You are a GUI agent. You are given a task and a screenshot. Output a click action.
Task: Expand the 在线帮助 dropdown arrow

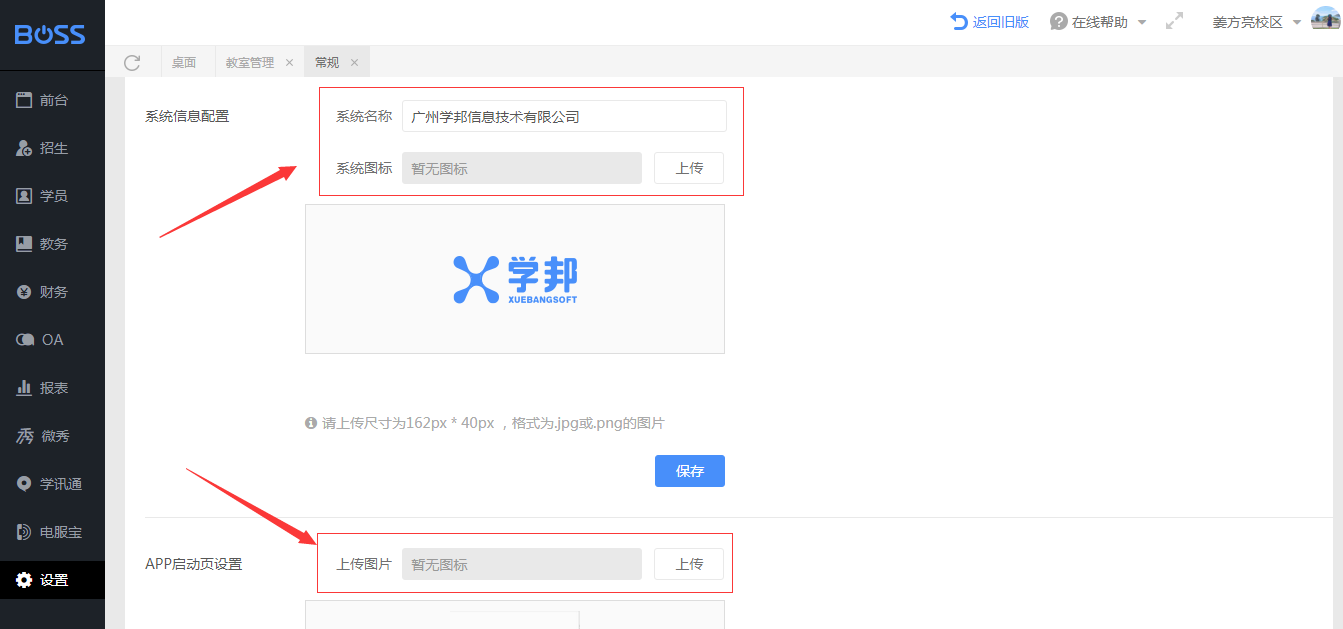coord(1142,22)
